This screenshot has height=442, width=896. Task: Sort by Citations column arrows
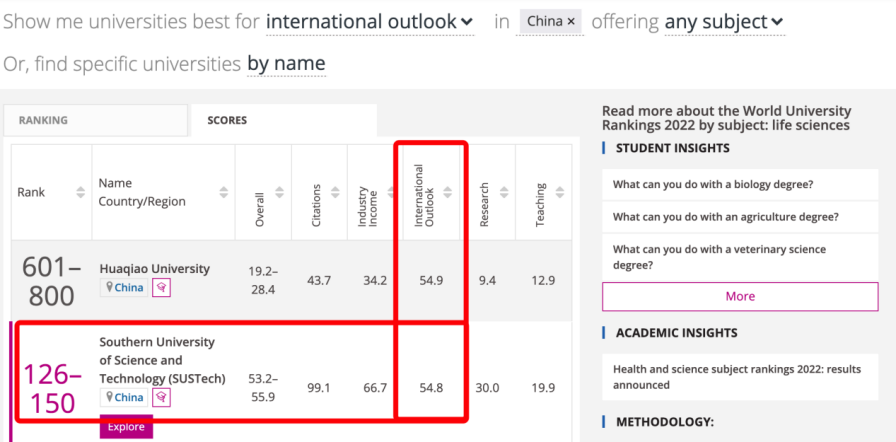(x=335, y=192)
